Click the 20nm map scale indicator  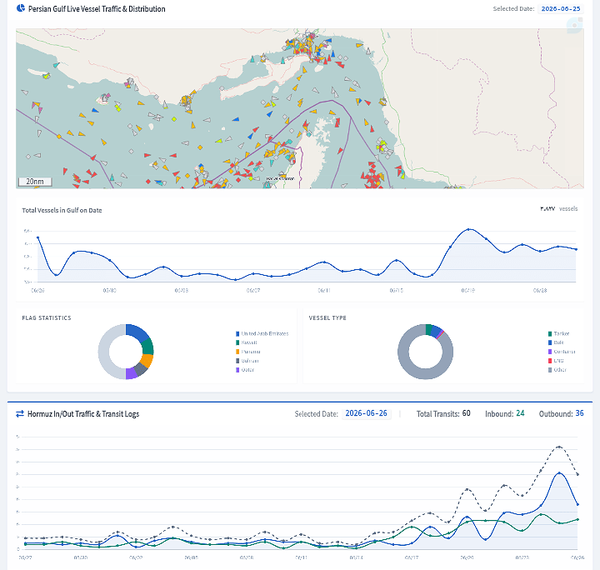pos(35,181)
